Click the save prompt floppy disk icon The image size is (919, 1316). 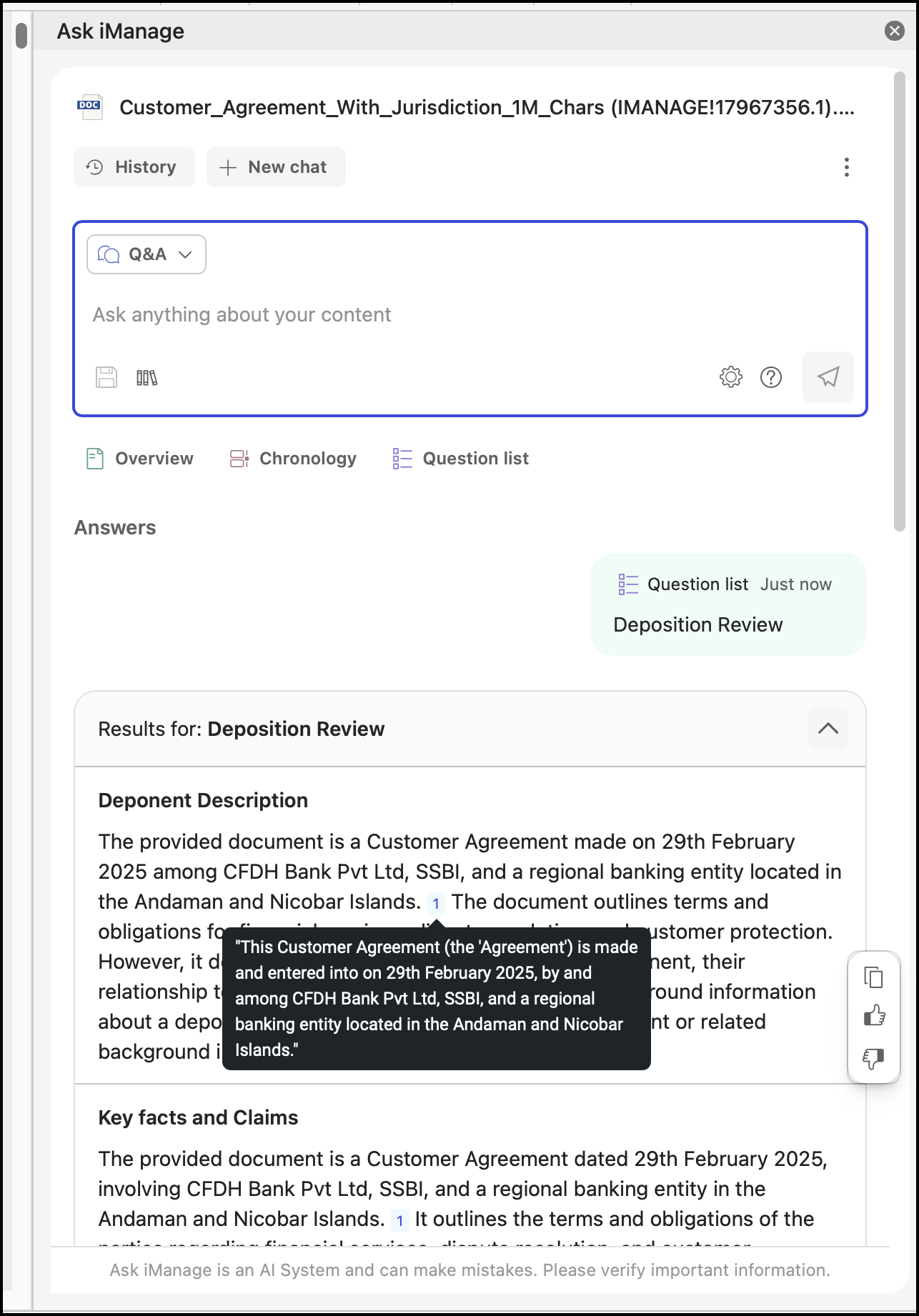(106, 377)
